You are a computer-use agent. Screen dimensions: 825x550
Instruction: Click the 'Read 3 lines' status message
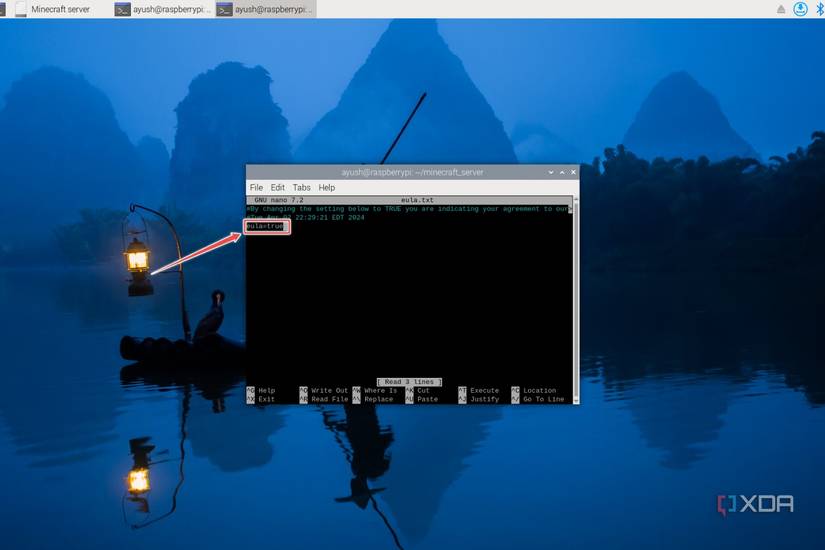point(409,382)
